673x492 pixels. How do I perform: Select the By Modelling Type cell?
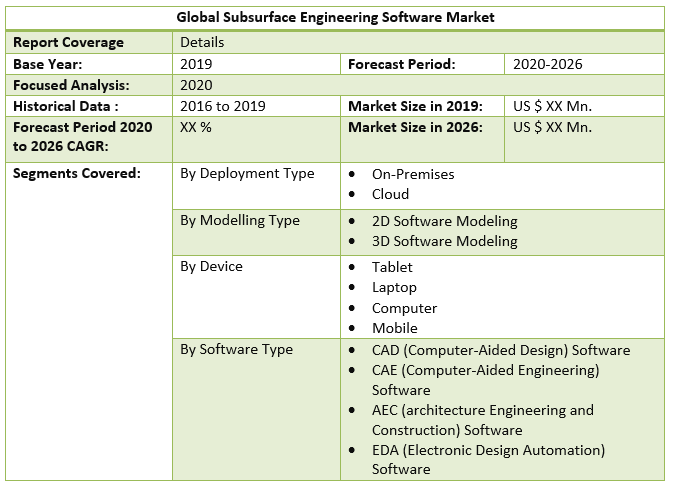point(239,220)
